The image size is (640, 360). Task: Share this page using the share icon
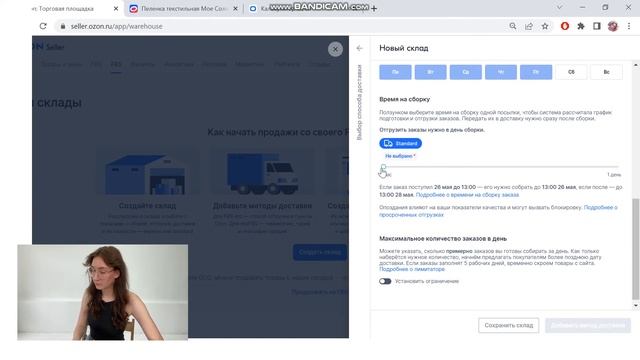[x=529, y=26]
